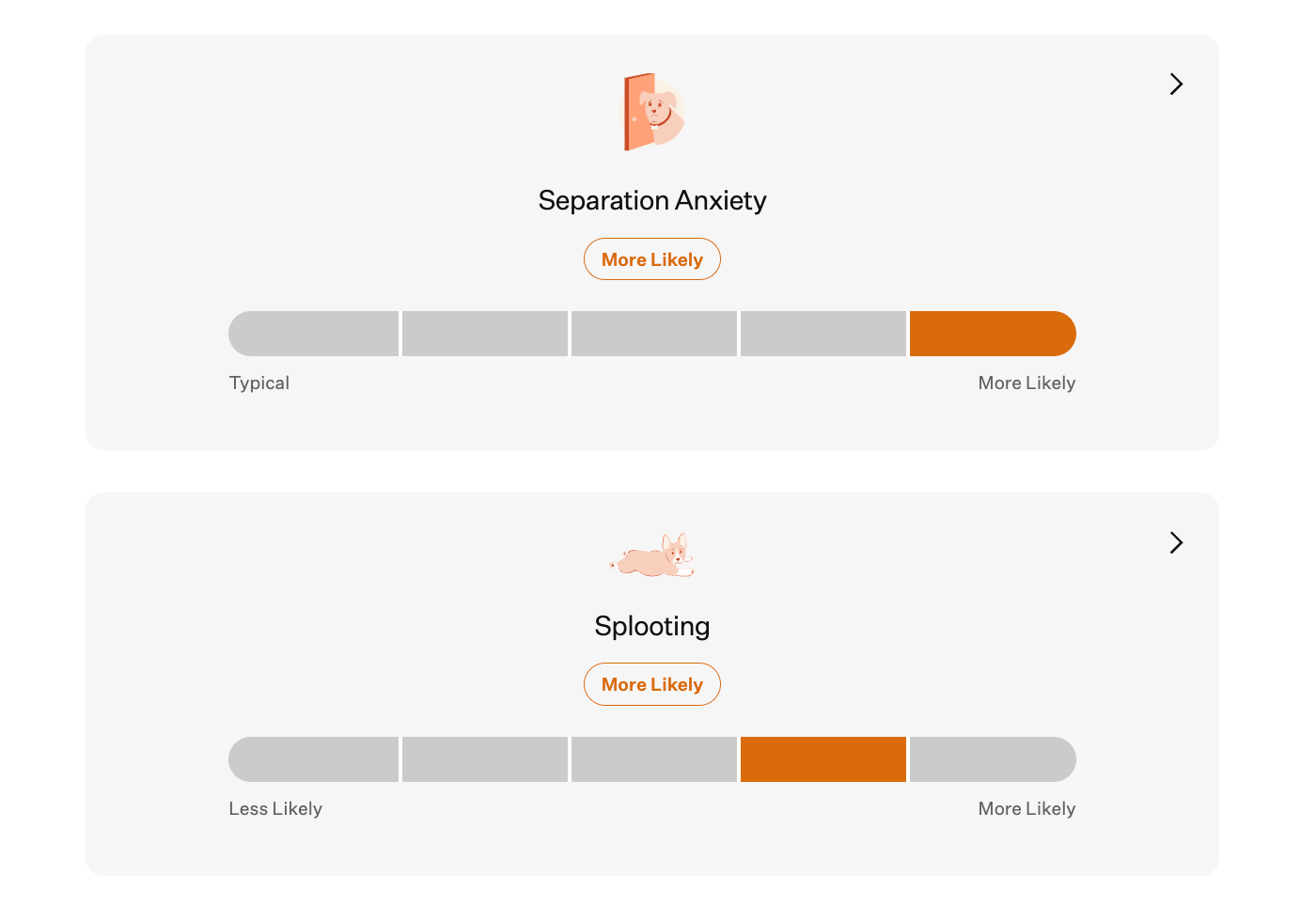The height and width of the screenshot is (906, 1316).
Task: Click the More Likely scale label below Splooting bar
Action: click(1026, 809)
